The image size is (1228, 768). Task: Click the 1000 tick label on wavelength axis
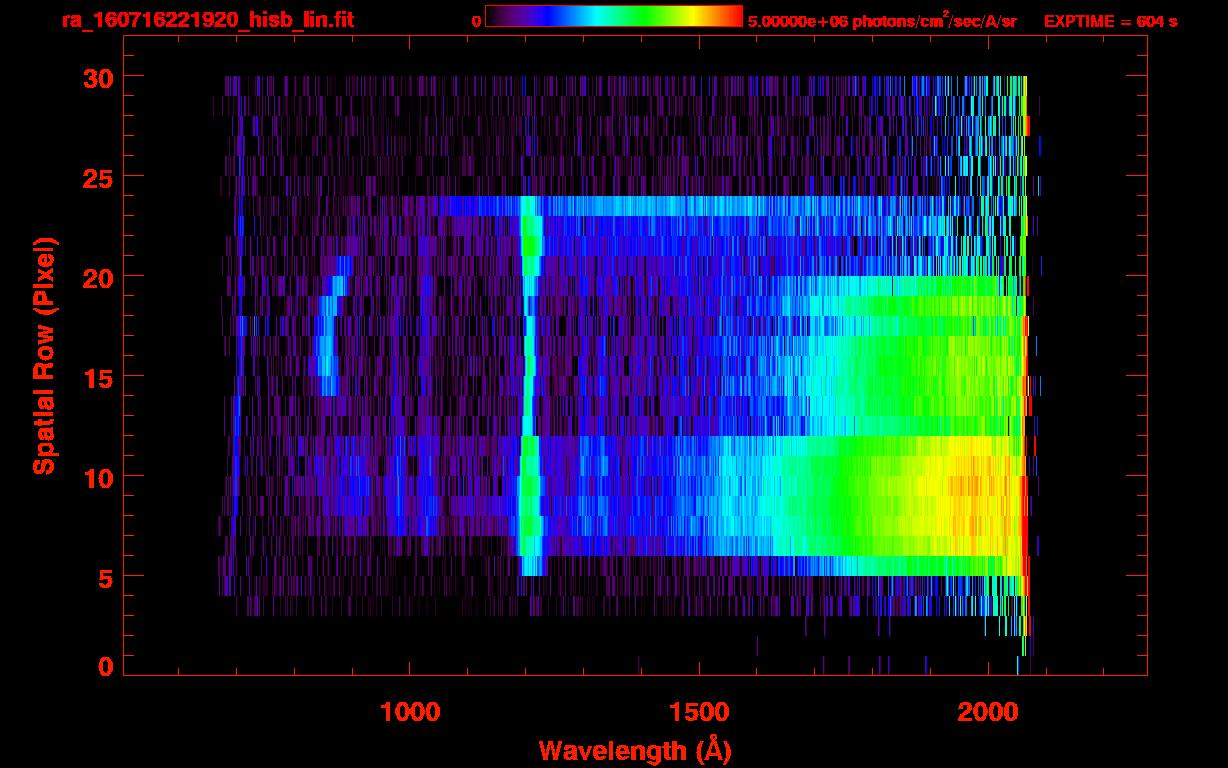coord(410,711)
